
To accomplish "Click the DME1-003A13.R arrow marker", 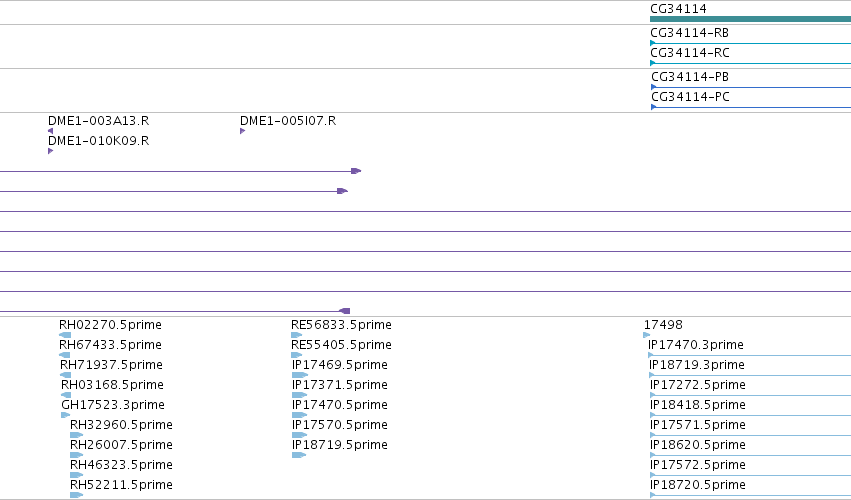I will [50, 131].
